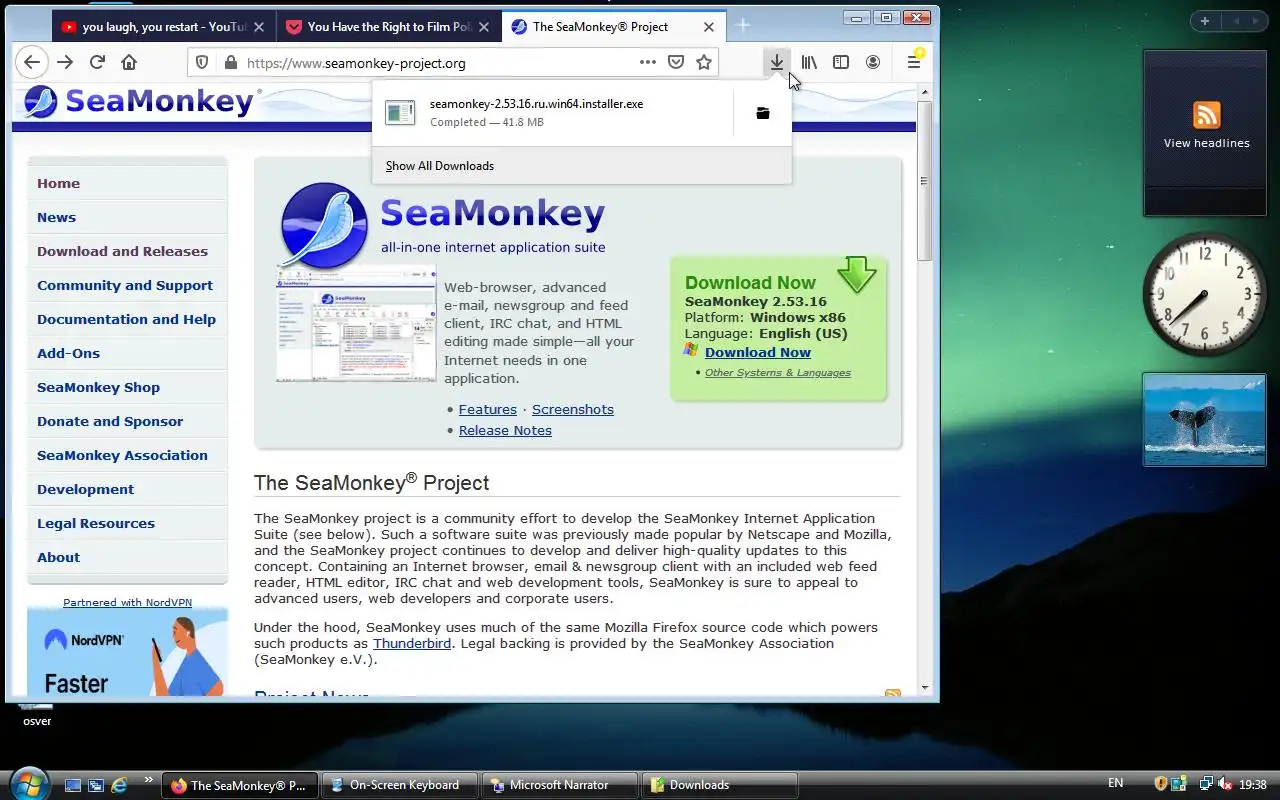Screen dimensions: 1280x800
Task: Click the muted volume tray icon
Action: 1225,784
